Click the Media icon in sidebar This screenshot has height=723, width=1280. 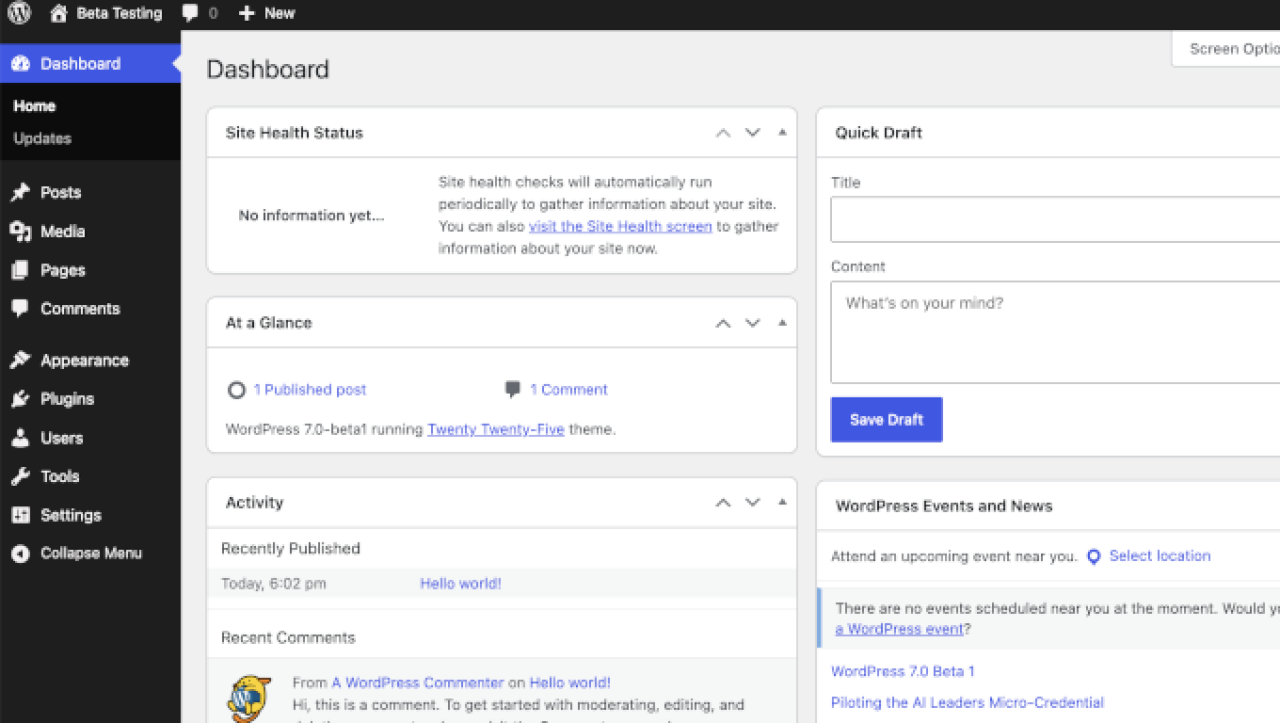pyautogui.click(x=20, y=231)
